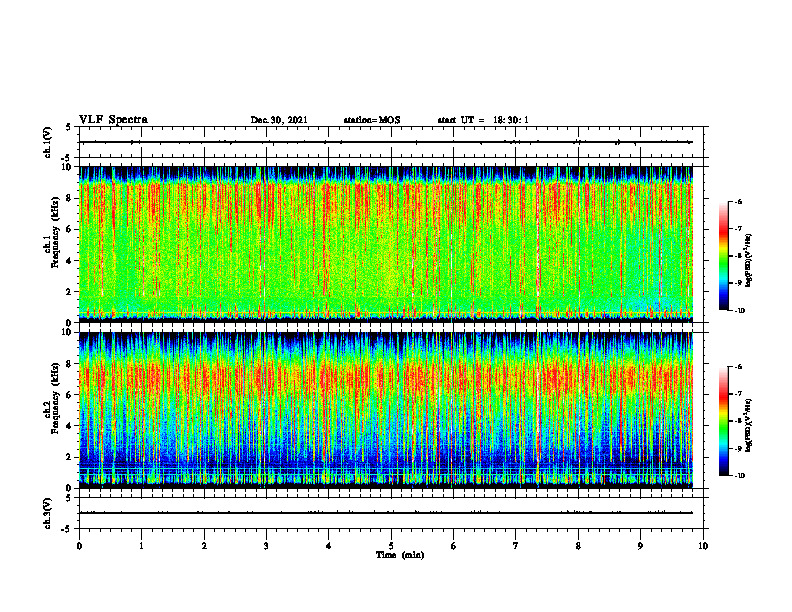Image resolution: width=792 pixels, height=612 pixels.
Task: Click the ch.1 spectrogram color scale bar
Action: click(723, 256)
